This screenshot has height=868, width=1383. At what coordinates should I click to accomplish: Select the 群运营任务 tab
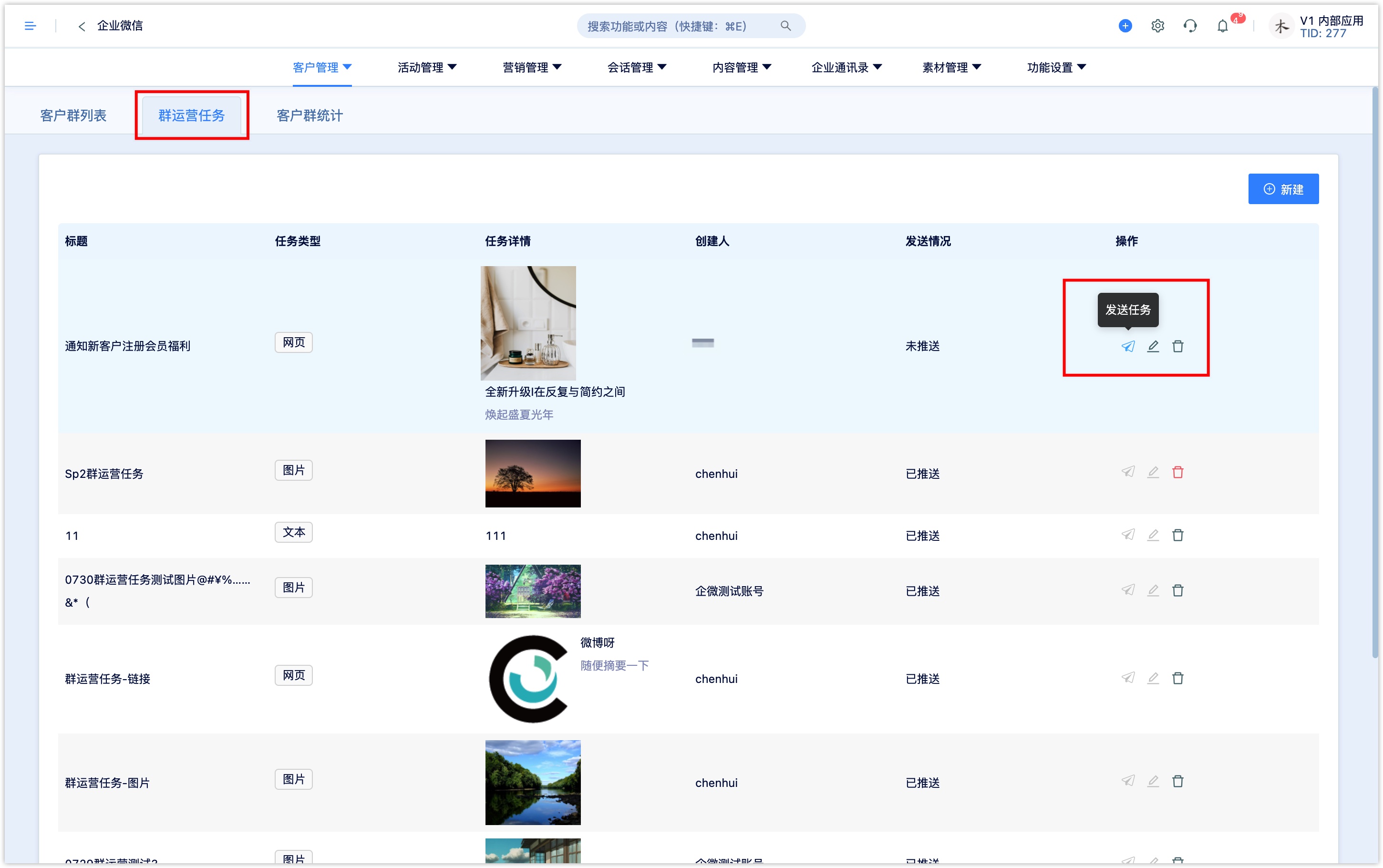(192, 115)
